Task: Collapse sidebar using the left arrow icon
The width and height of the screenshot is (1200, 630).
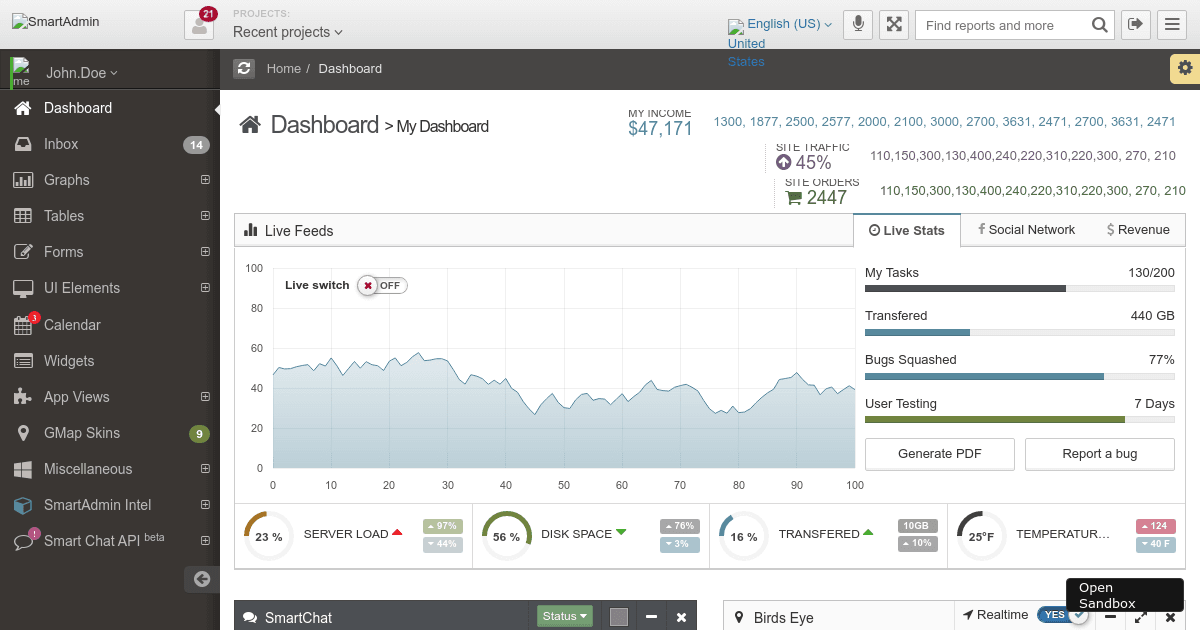Action: point(201,578)
